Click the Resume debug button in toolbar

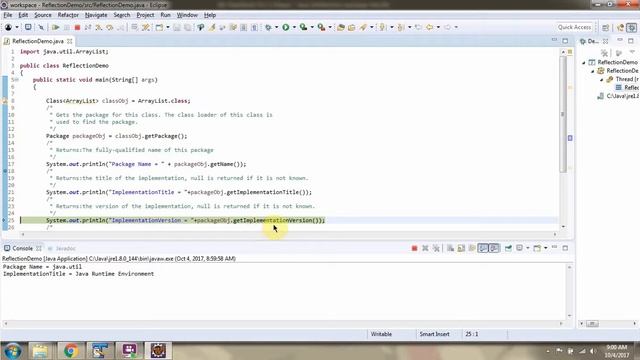coord(56,27)
